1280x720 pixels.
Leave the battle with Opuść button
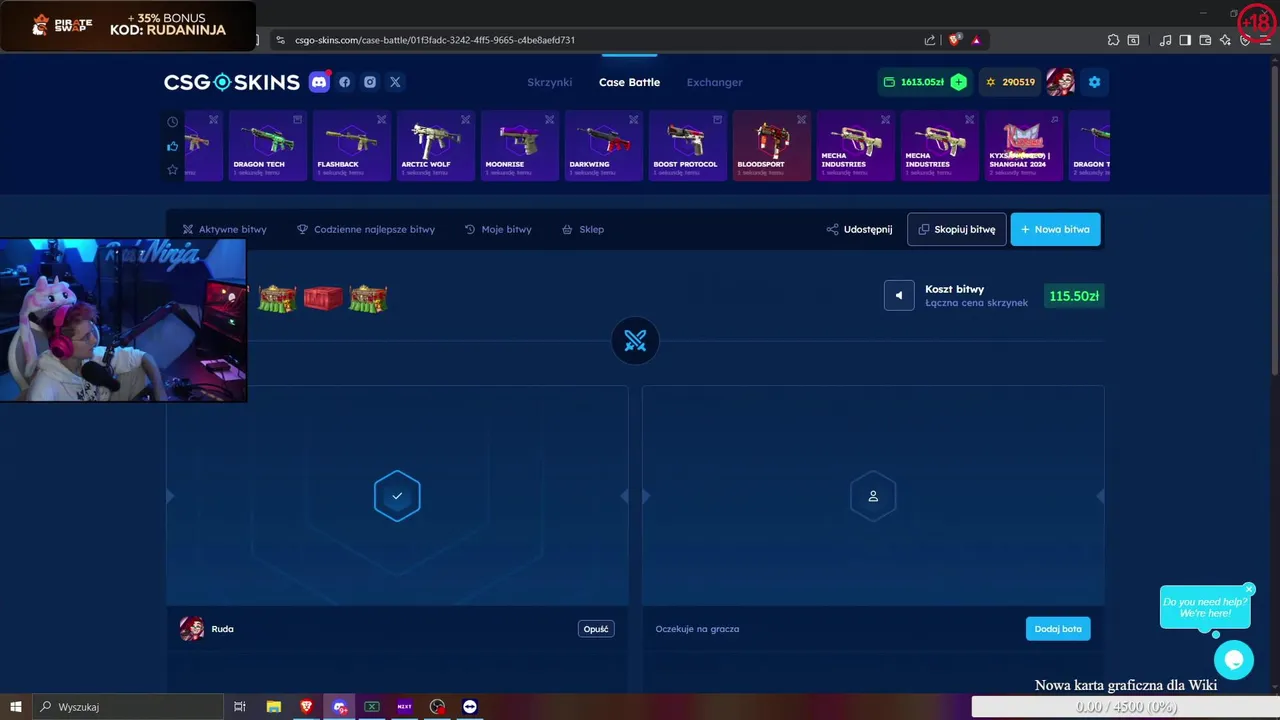tap(596, 629)
